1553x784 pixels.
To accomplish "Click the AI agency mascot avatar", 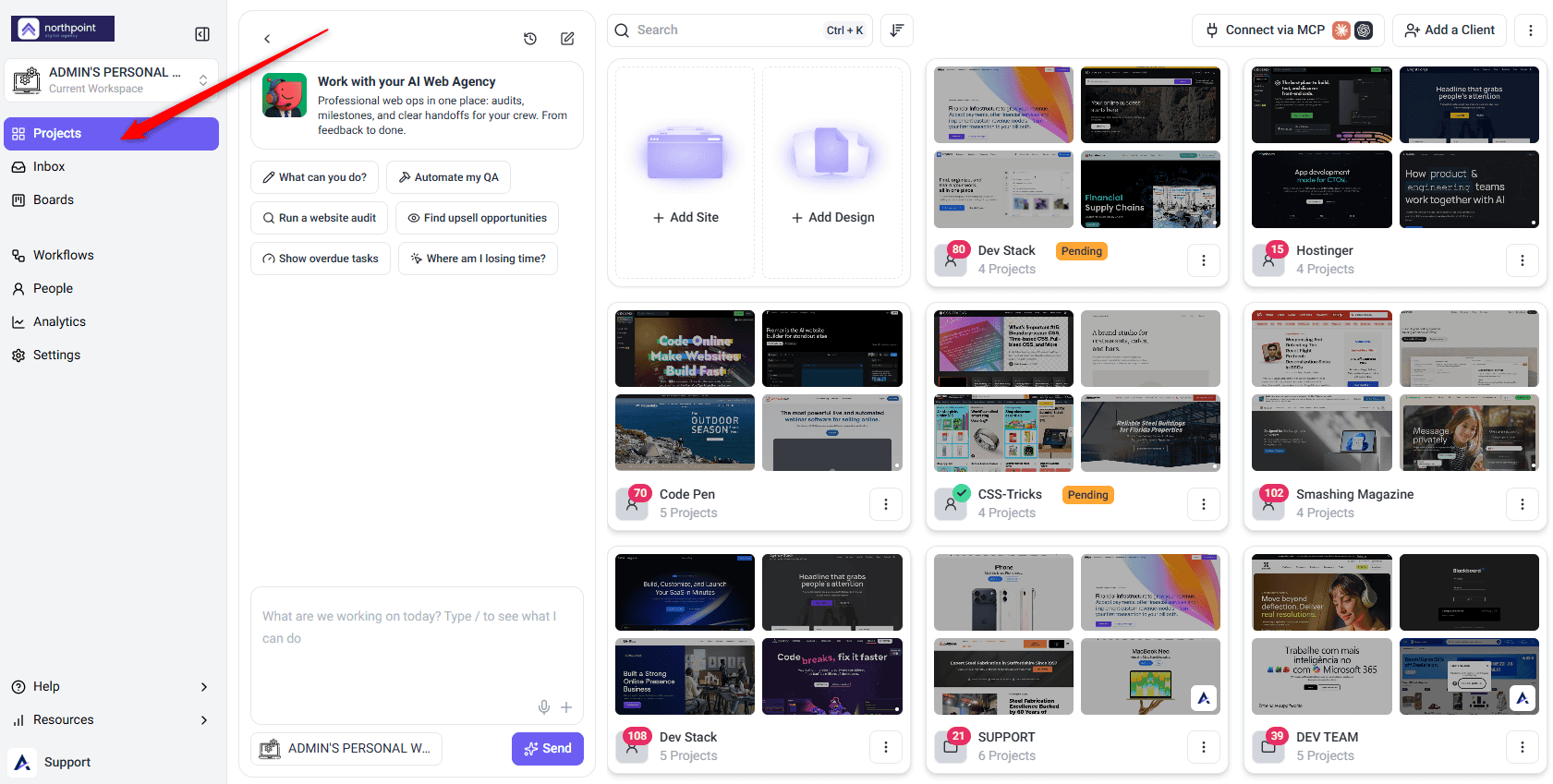I will pyautogui.click(x=285, y=95).
